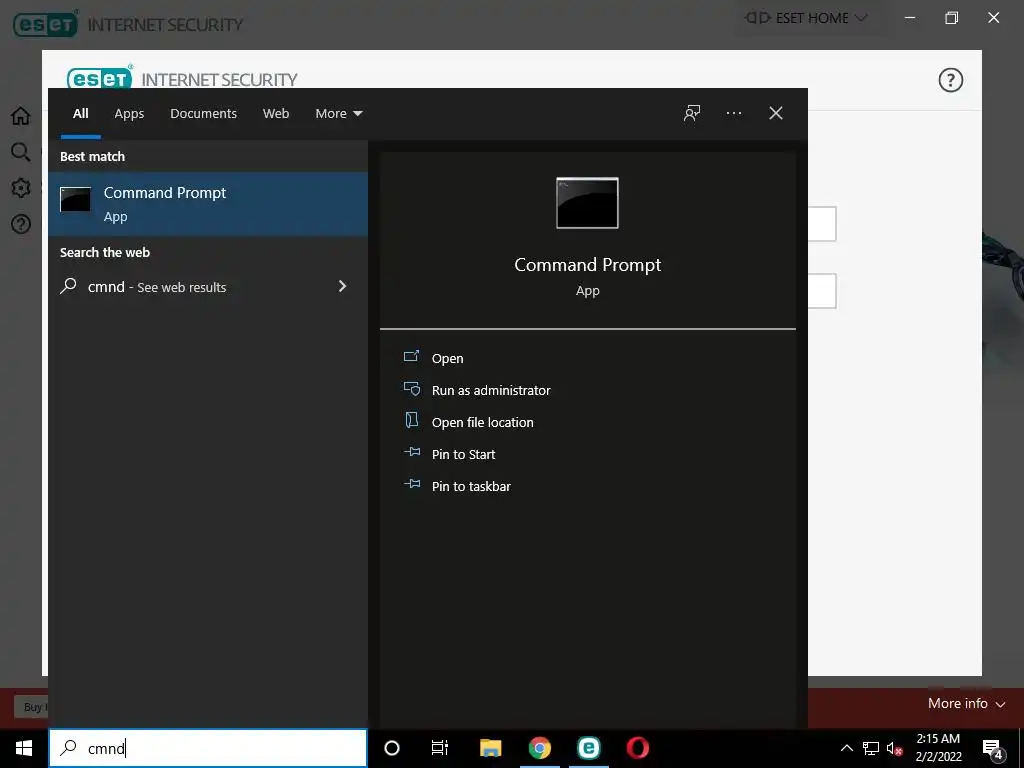Switch to Apps search tab
Screen dimensions: 1024x768
(x=129, y=114)
